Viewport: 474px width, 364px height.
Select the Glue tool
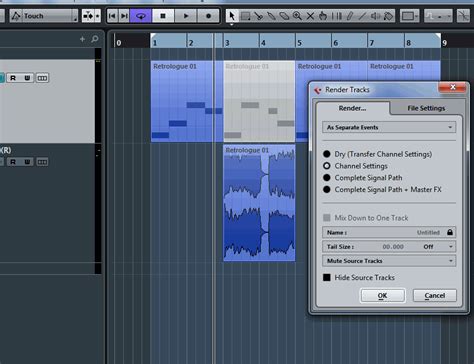point(271,16)
